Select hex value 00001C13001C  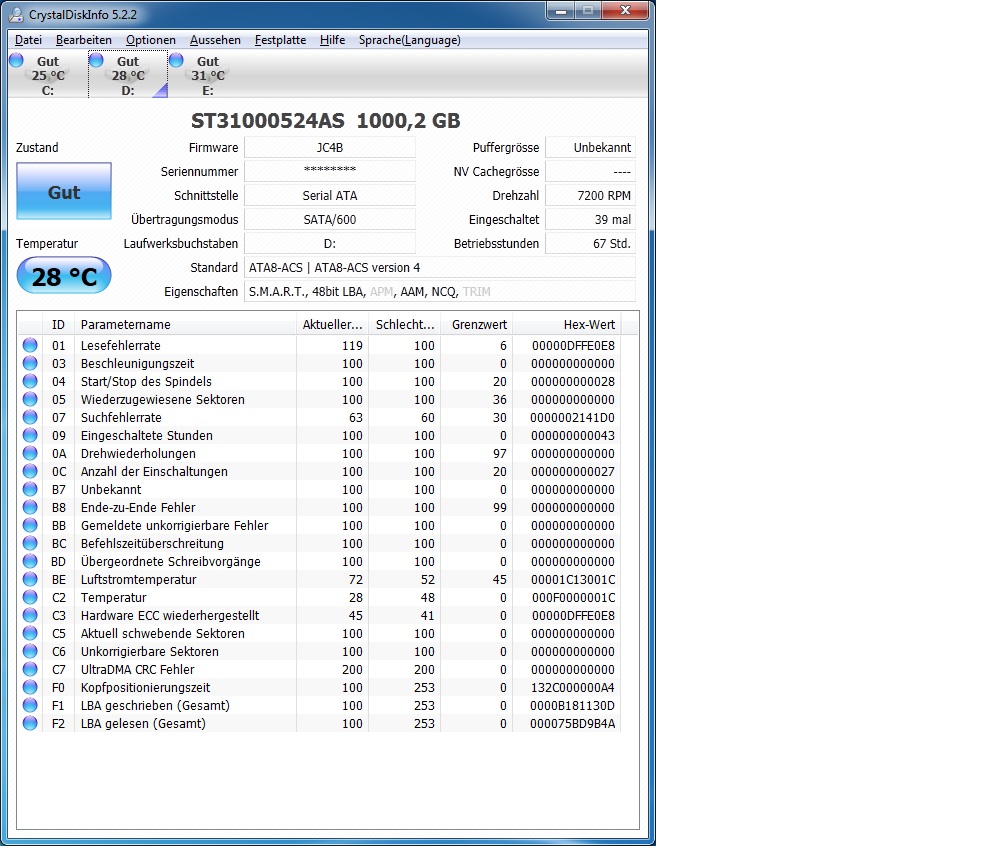pos(573,579)
